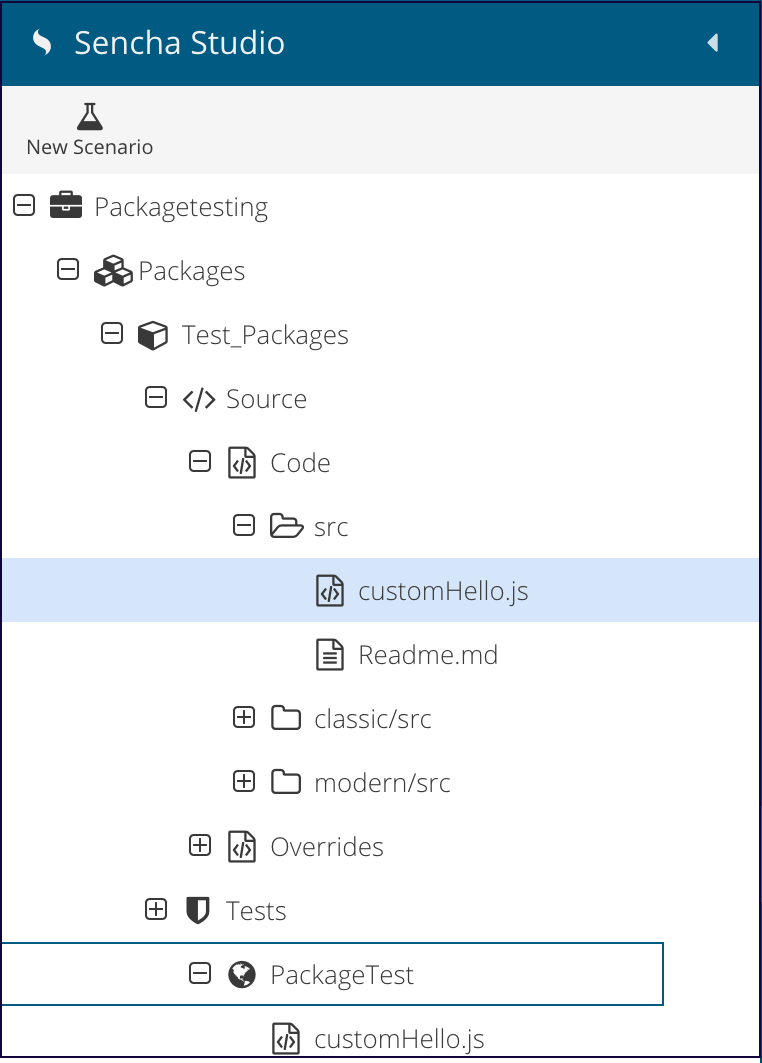Open customHello.js under PackageTest
The image size is (762, 1063).
tap(399, 1039)
